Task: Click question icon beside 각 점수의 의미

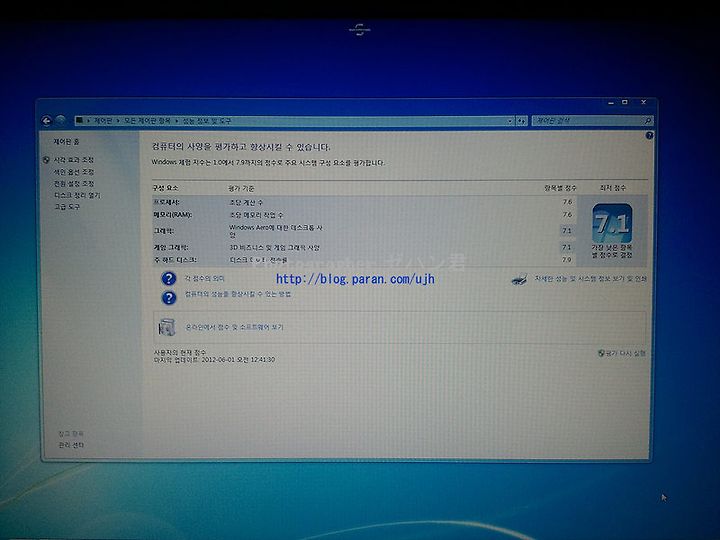Action: click(x=169, y=278)
